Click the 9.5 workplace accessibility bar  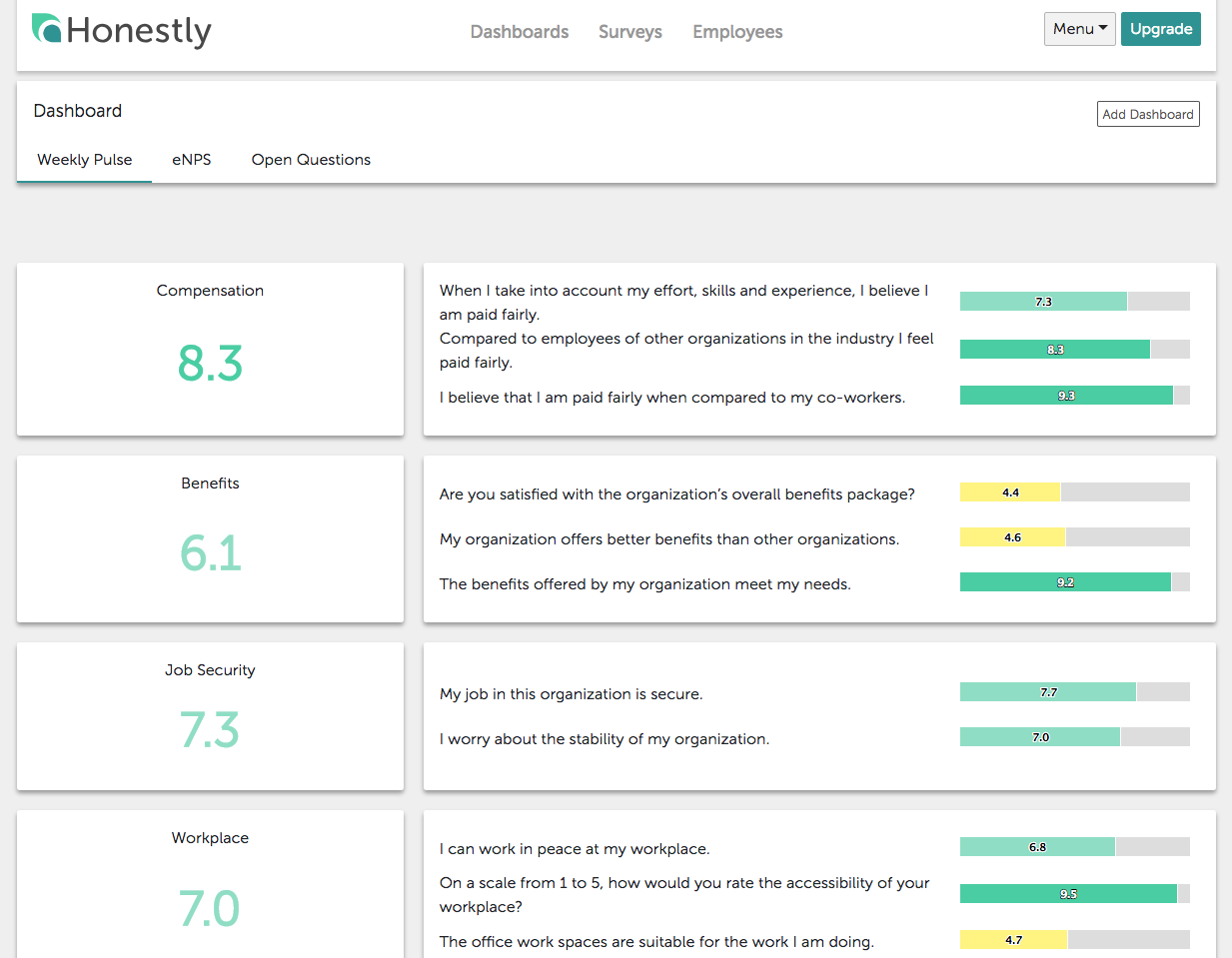tap(1068, 894)
